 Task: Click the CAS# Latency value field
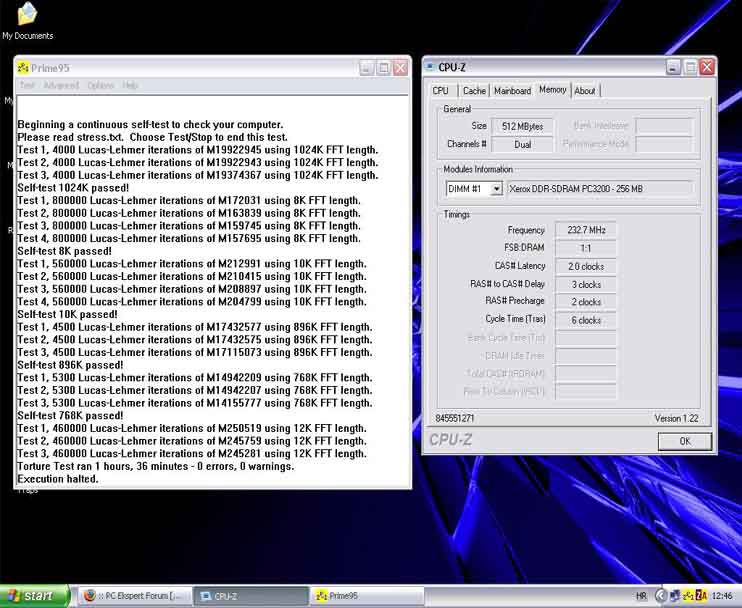[x=585, y=267]
